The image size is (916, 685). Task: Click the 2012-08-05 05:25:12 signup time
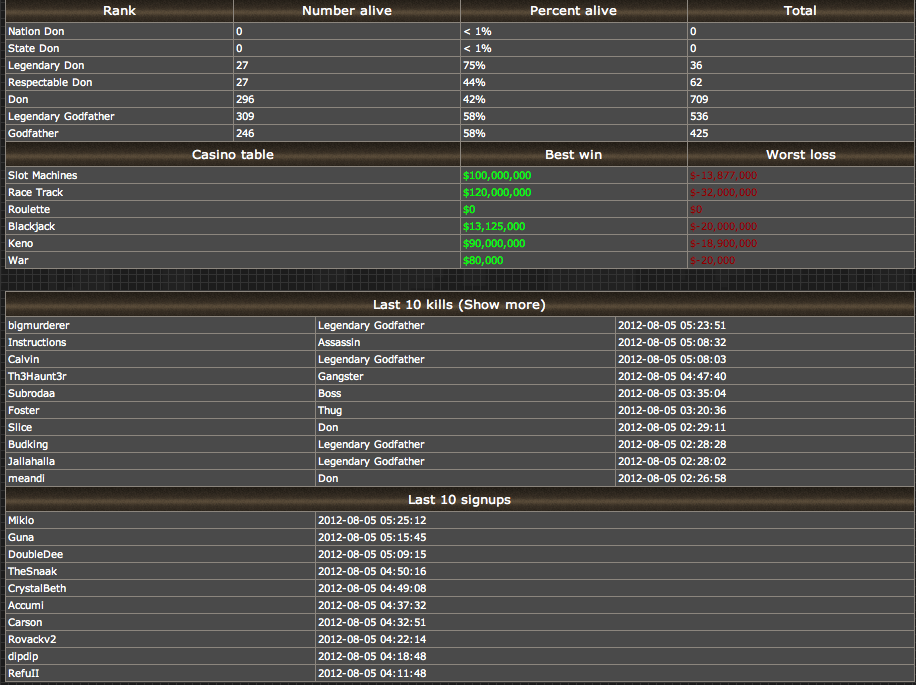tap(372, 520)
